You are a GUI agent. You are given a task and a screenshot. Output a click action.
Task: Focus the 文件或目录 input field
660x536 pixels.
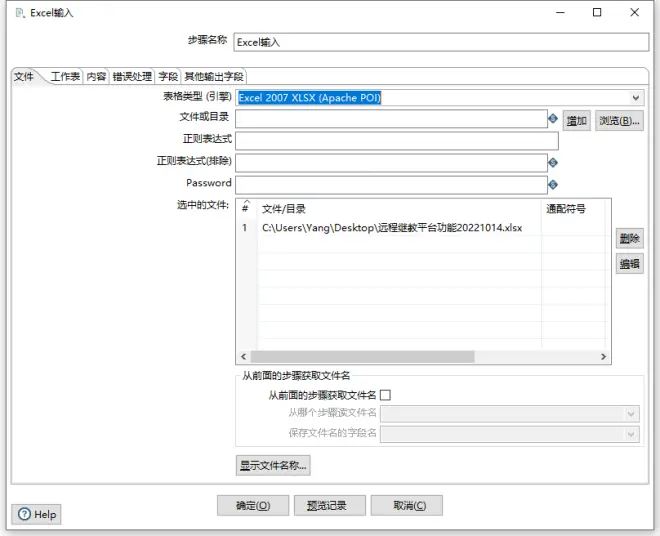[391, 119]
